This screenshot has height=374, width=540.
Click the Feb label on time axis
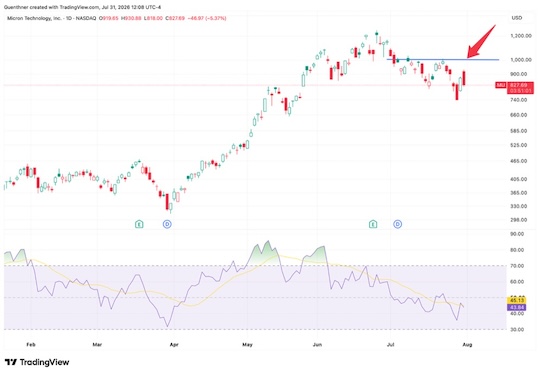click(x=31, y=344)
